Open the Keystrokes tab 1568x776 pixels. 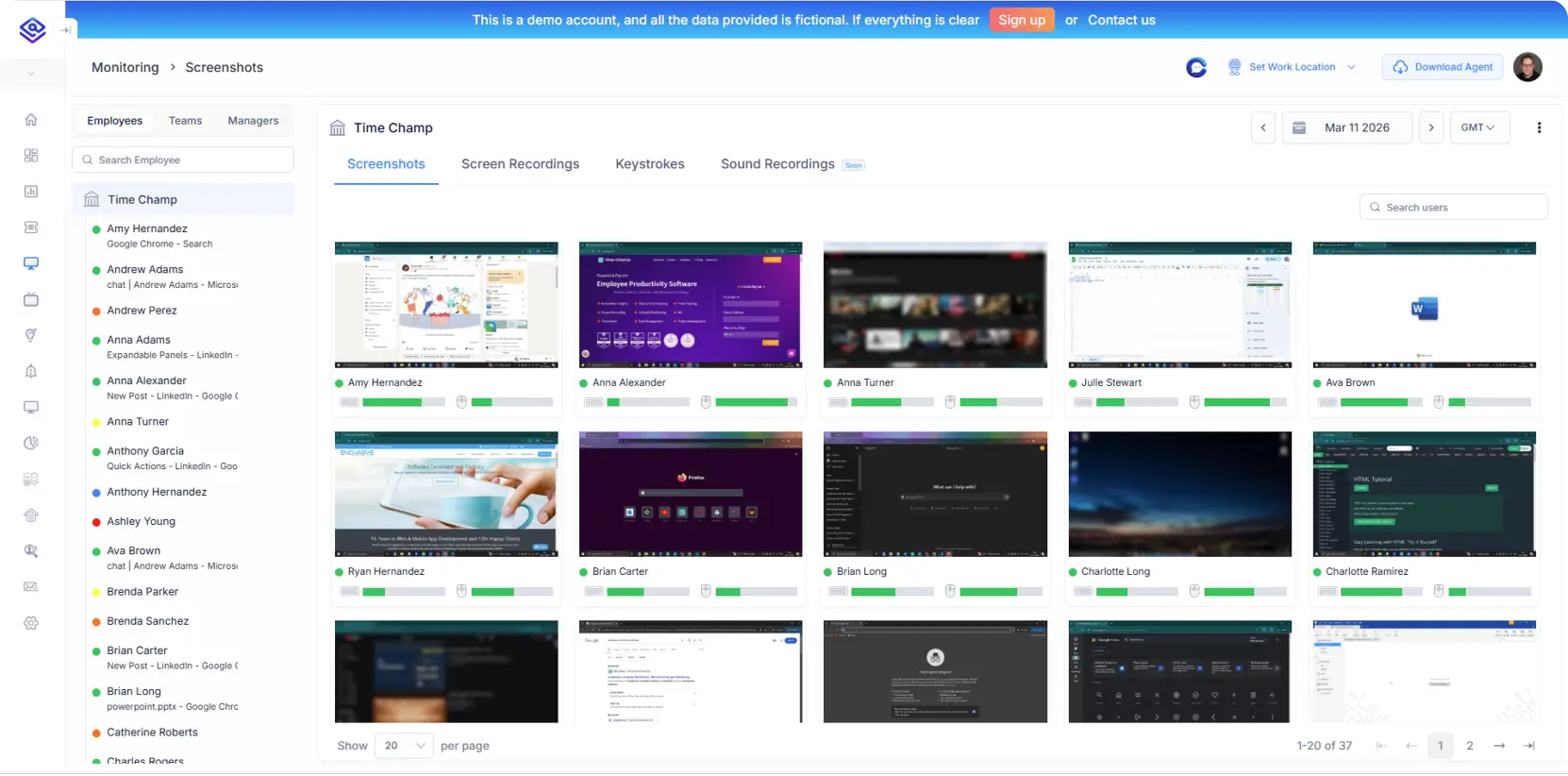click(650, 164)
